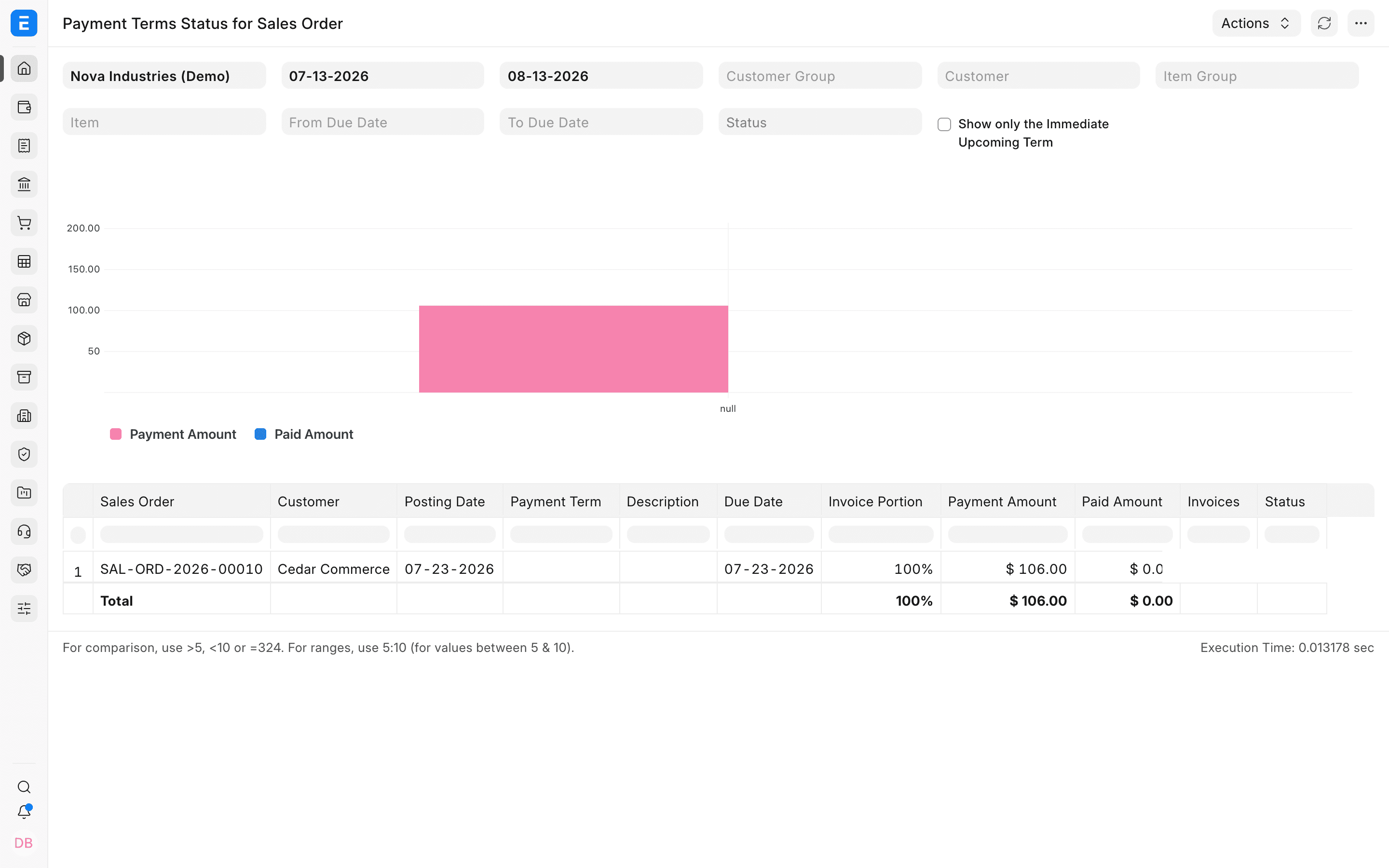Viewport: 1389px width, 868px height.
Task: Refresh the report with reload icon
Action: pyautogui.click(x=1324, y=24)
